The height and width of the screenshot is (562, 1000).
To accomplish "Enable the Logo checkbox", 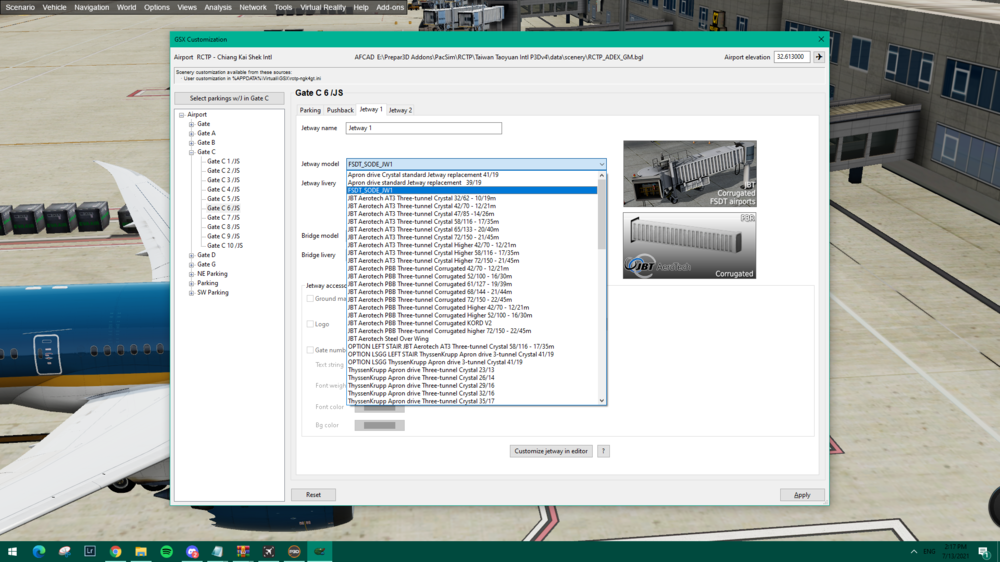I will [x=310, y=324].
